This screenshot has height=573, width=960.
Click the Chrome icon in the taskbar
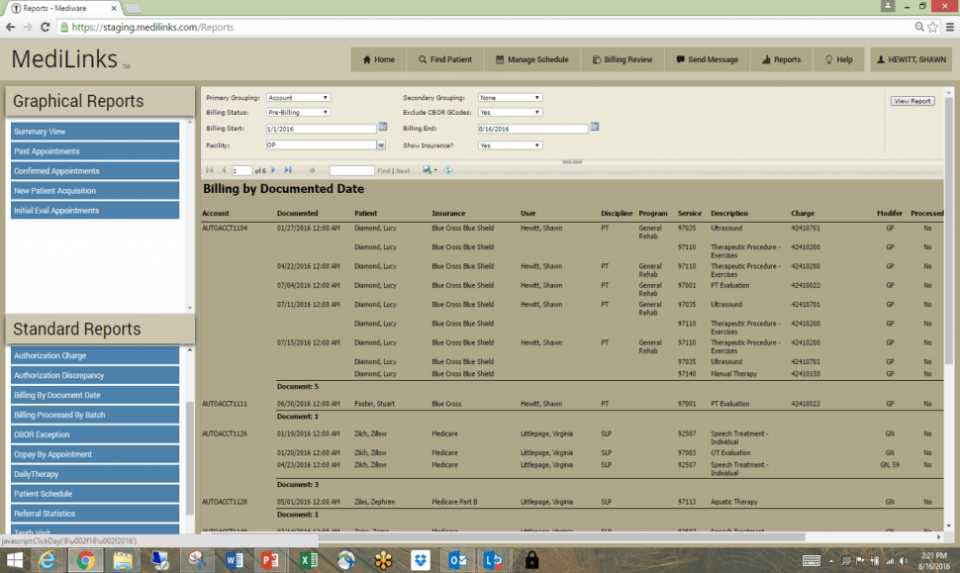(86, 560)
